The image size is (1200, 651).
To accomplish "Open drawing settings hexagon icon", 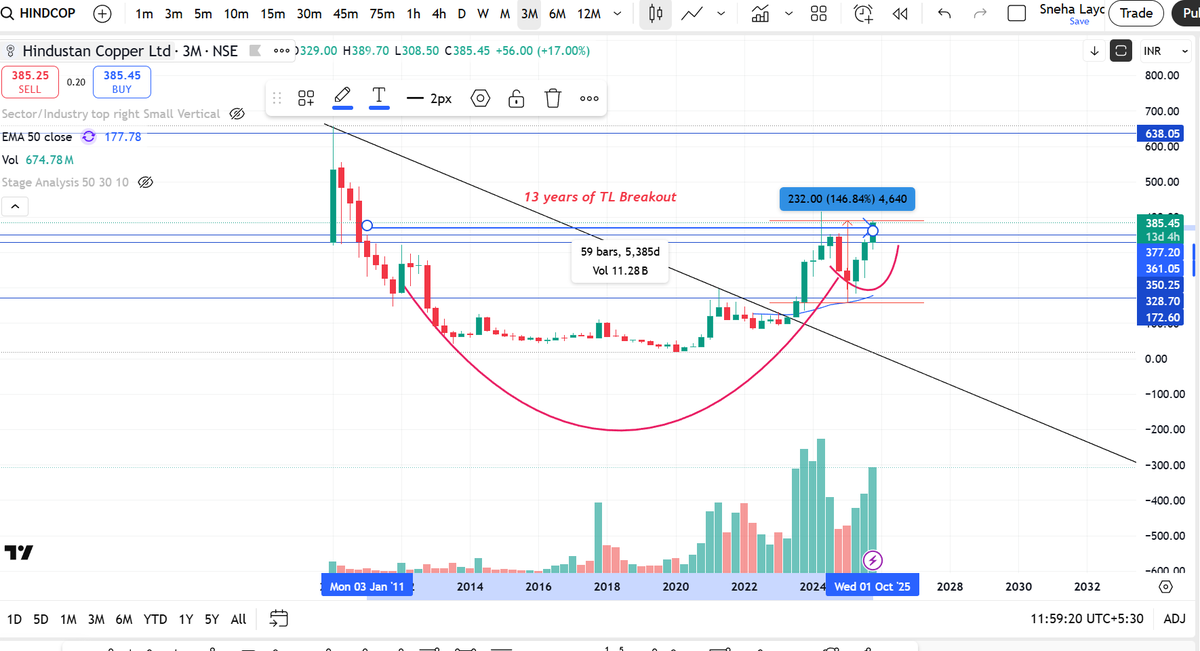I will point(481,99).
